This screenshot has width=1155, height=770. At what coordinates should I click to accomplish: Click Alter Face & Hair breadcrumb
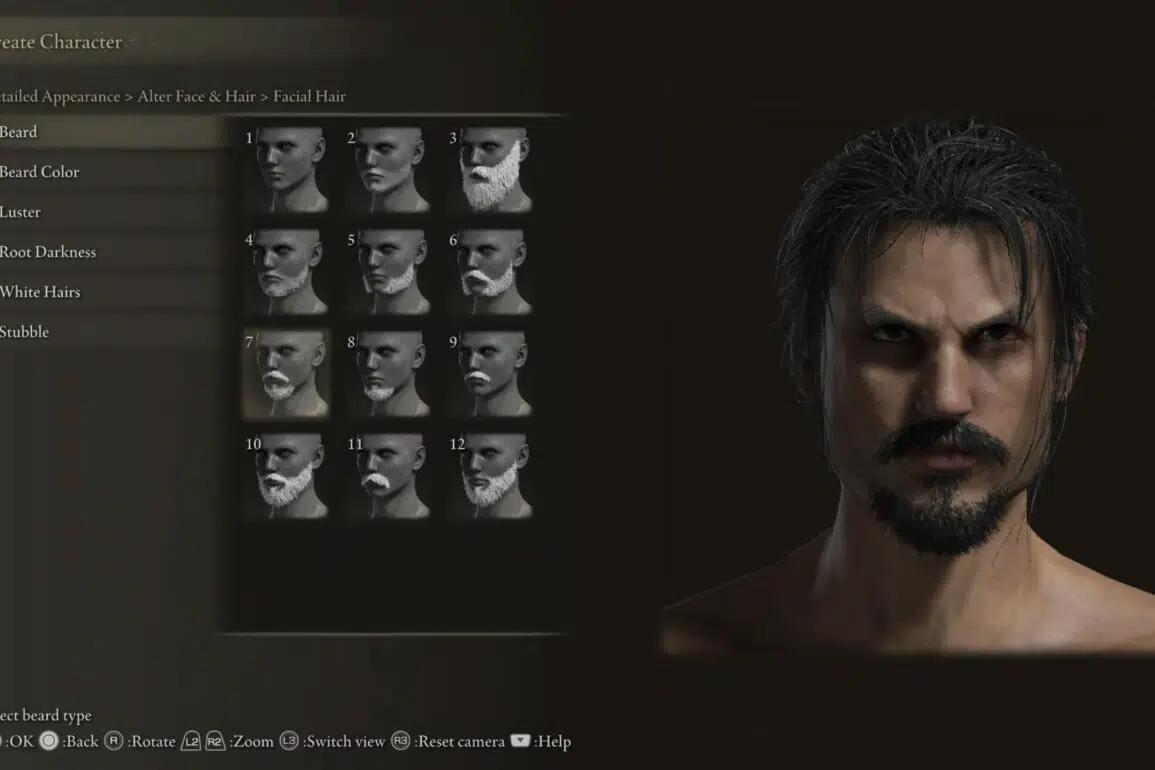tap(197, 97)
